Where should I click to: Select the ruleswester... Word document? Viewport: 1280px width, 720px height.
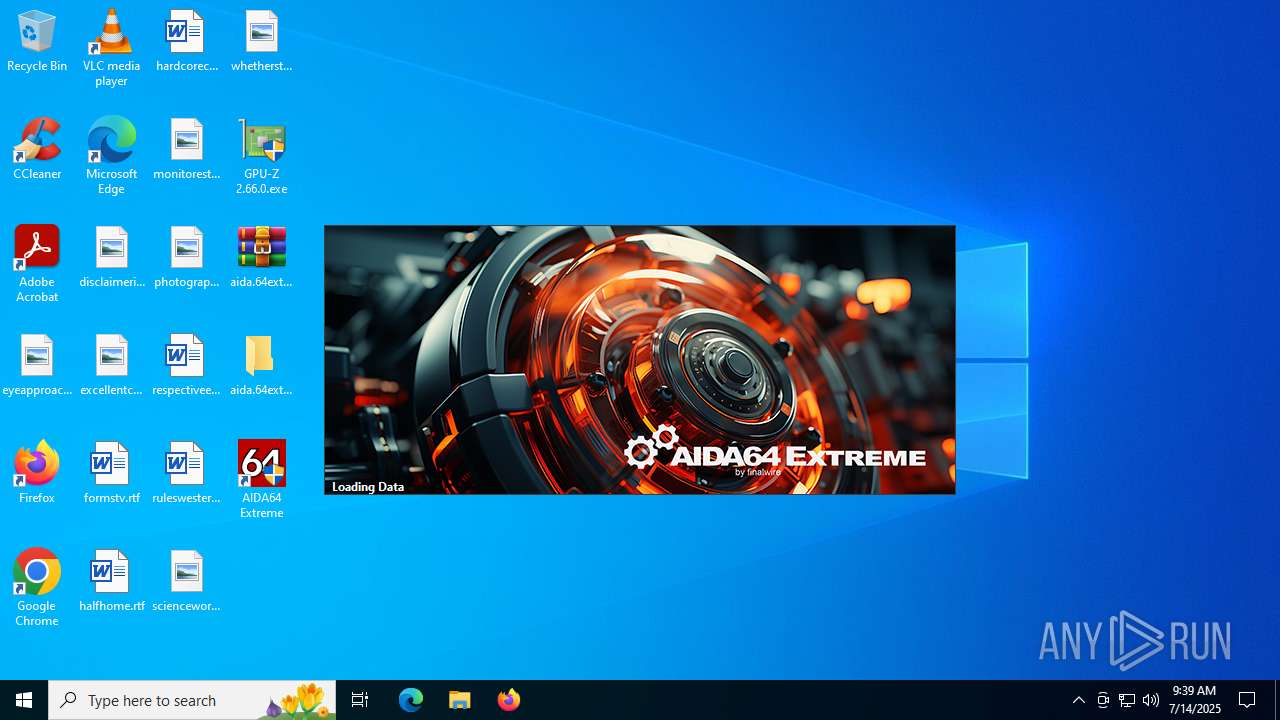click(x=186, y=473)
